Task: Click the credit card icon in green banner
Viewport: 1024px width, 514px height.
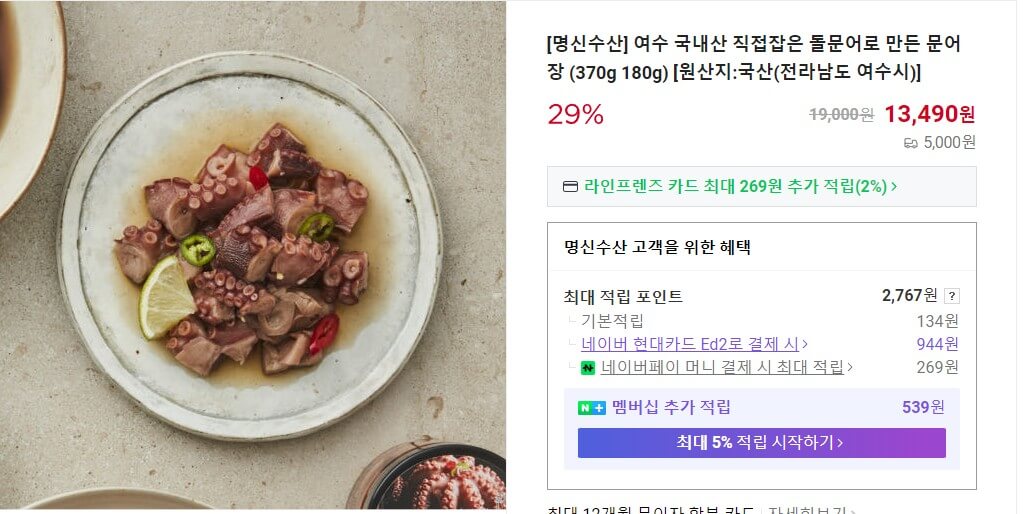Action: point(570,187)
